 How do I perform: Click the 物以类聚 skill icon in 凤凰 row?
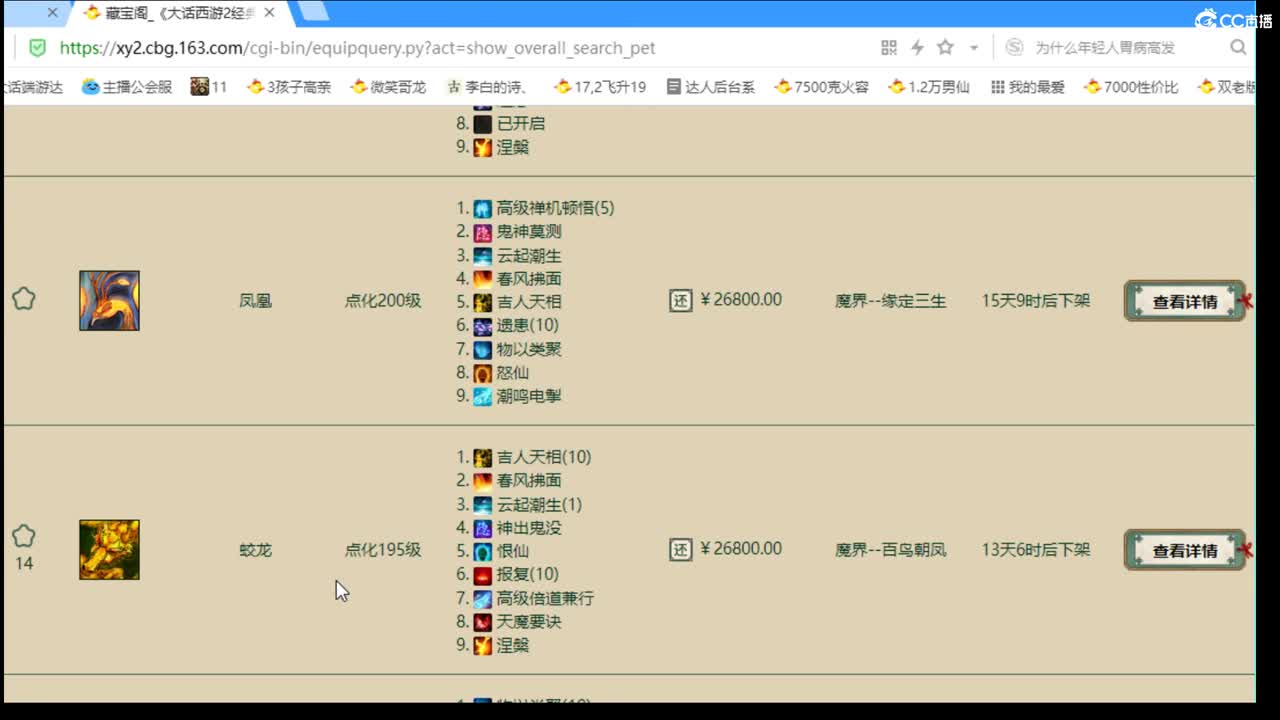click(x=483, y=349)
